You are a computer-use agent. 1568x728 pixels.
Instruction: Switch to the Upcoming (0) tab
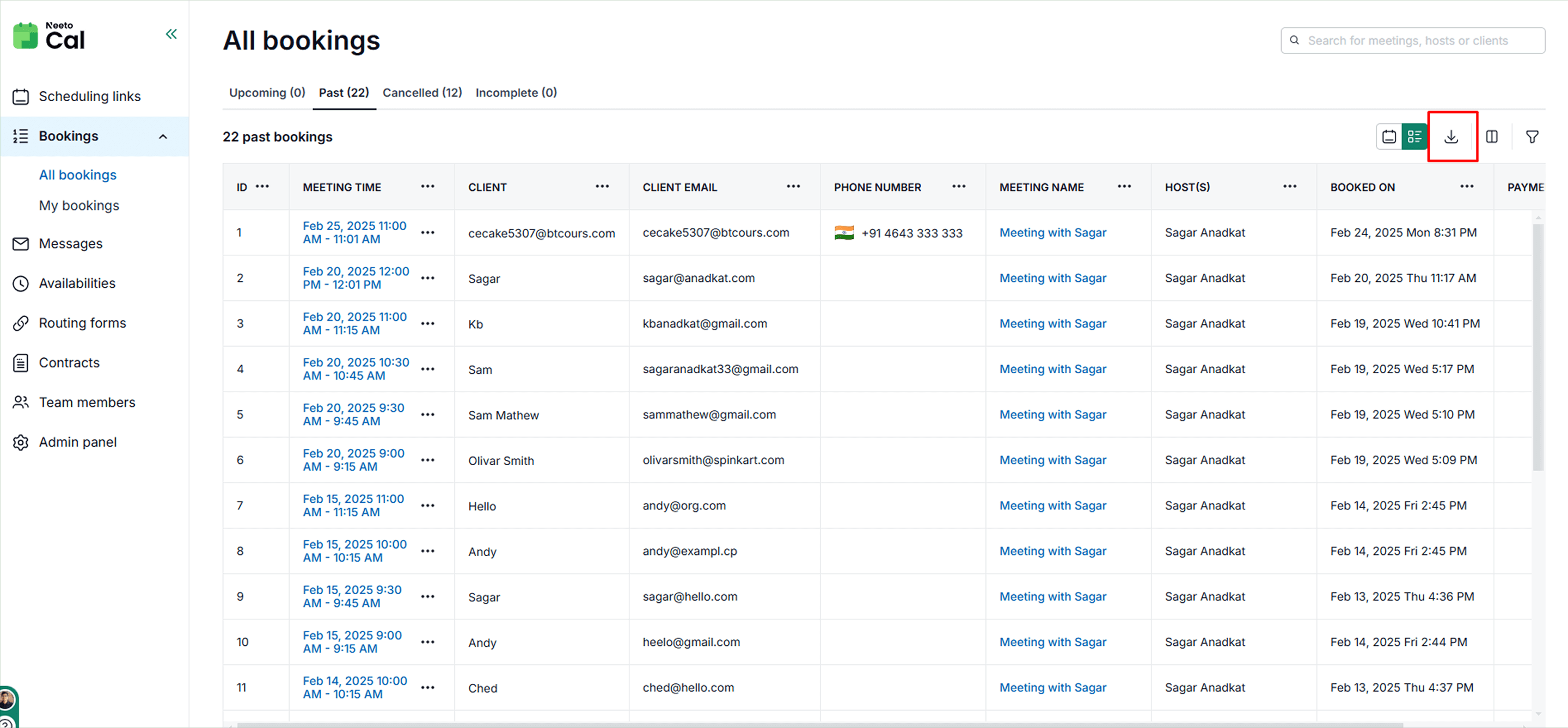click(267, 92)
